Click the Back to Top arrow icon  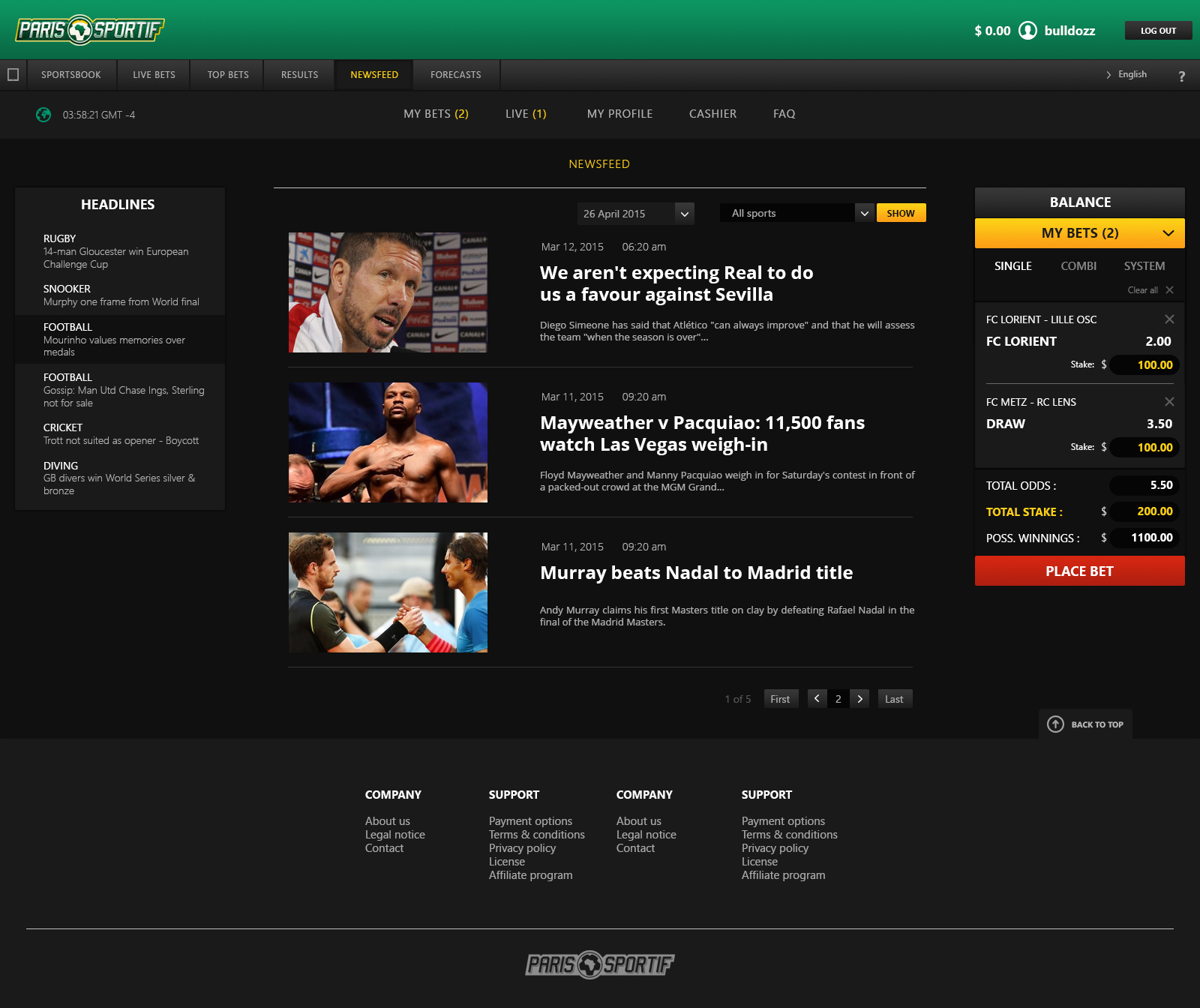(1056, 724)
